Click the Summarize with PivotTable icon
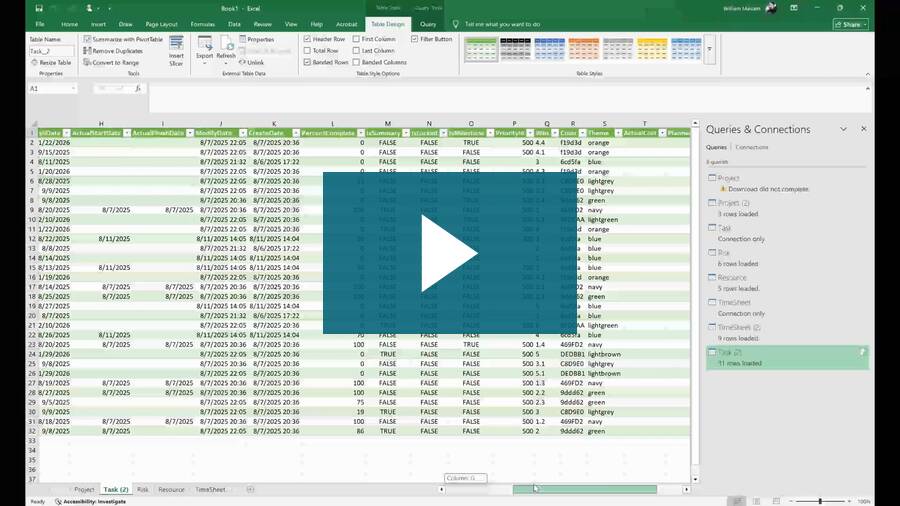Image resolution: width=900 pixels, height=506 pixels. point(87,39)
